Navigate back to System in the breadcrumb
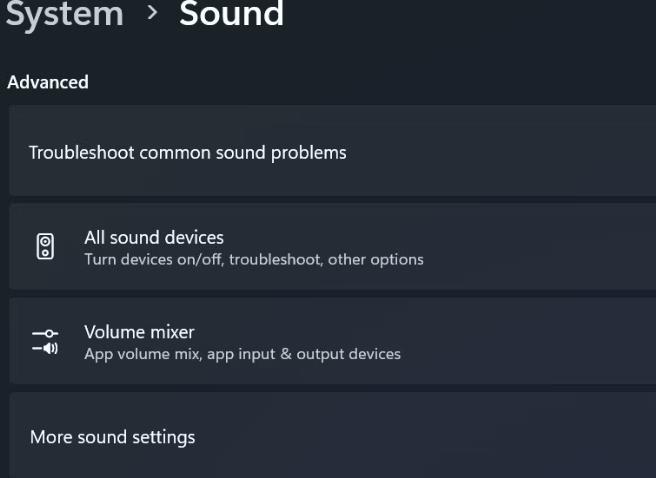Image resolution: width=656 pixels, height=478 pixels. pyautogui.click(x=64, y=14)
